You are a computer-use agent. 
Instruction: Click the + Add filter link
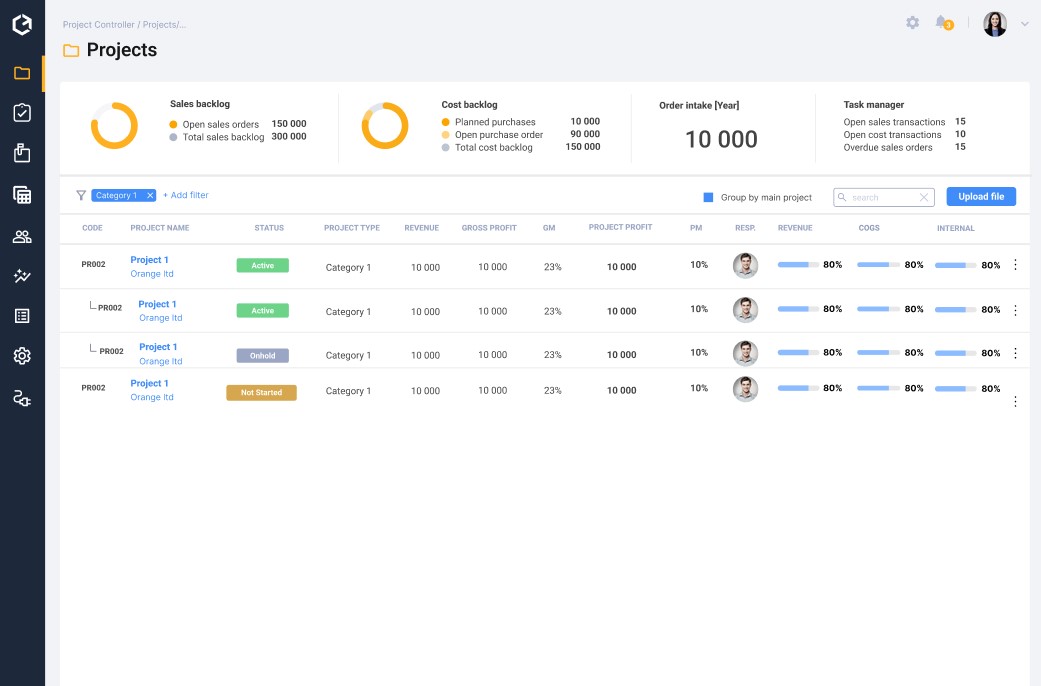[x=185, y=195]
